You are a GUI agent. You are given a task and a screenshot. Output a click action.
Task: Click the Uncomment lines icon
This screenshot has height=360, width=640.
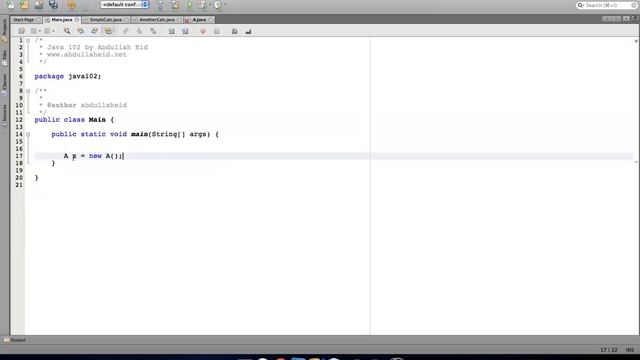[248, 31]
